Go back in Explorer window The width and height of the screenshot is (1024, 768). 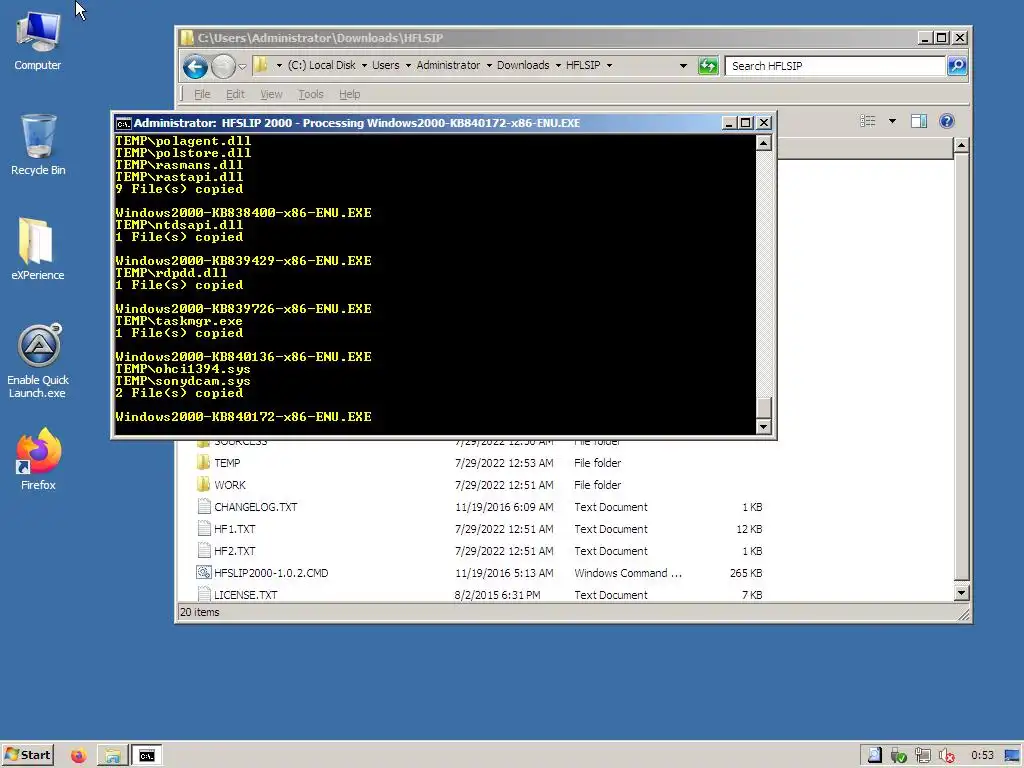tap(195, 66)
